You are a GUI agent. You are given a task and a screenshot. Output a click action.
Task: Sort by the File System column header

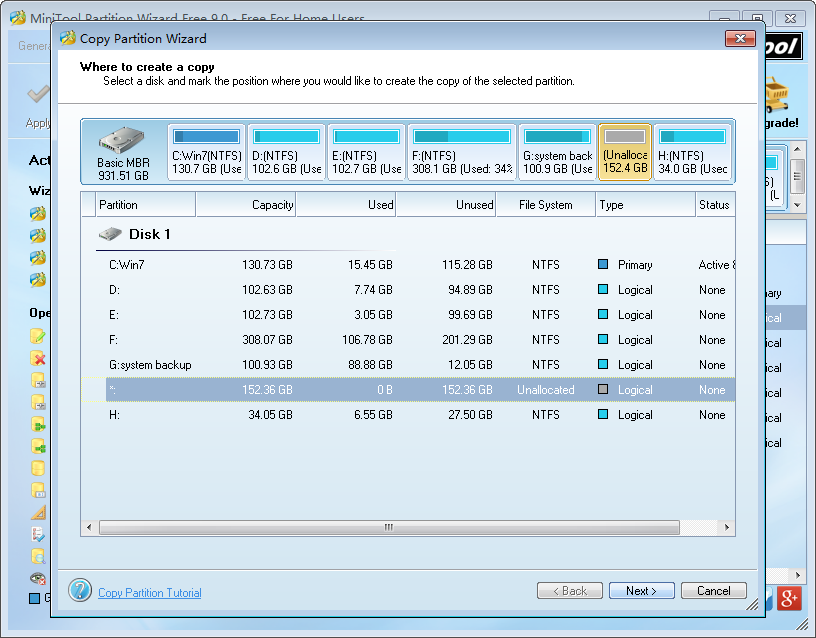pos(546,205)
